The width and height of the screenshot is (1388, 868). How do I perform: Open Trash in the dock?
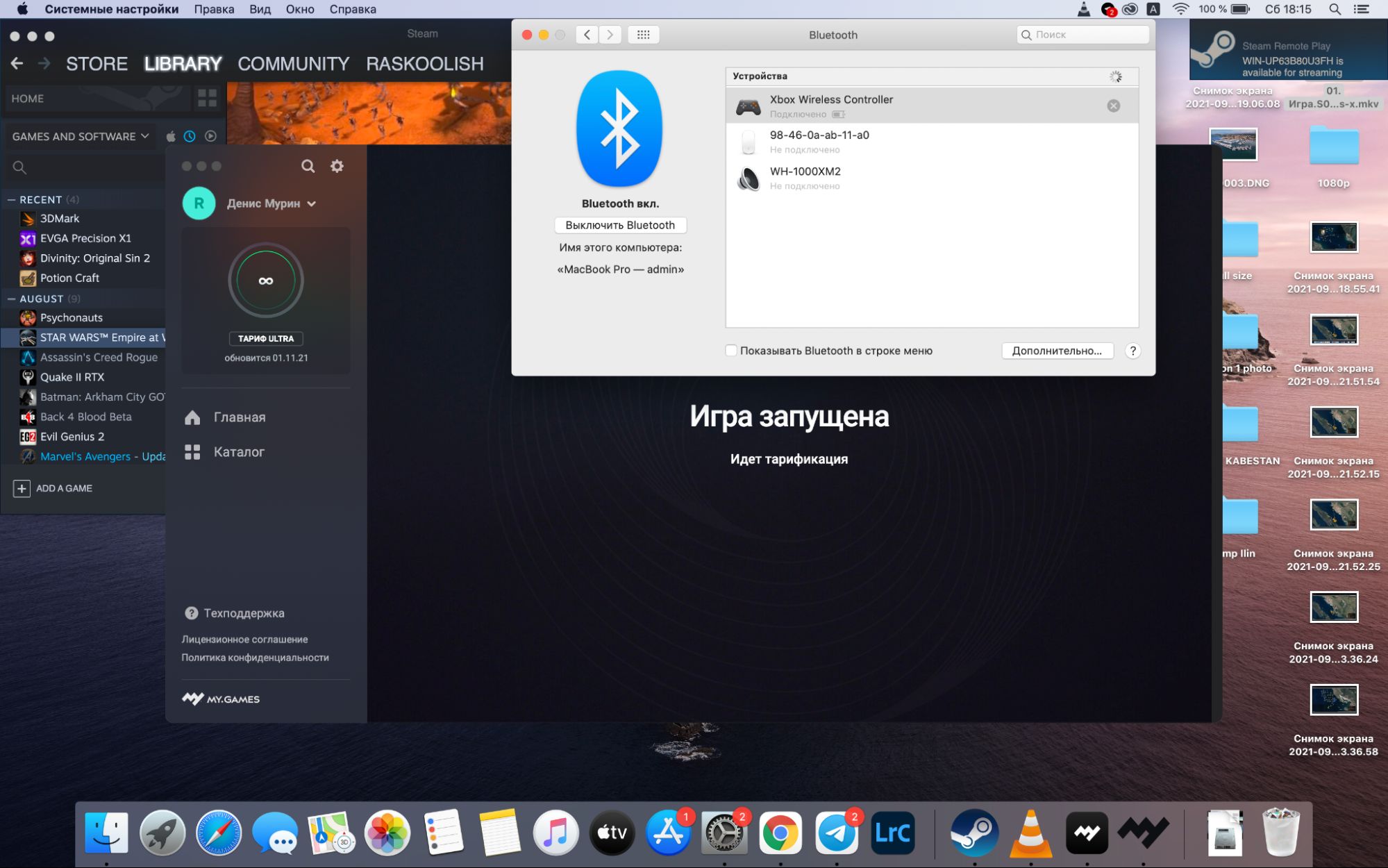coord(1281,833)
